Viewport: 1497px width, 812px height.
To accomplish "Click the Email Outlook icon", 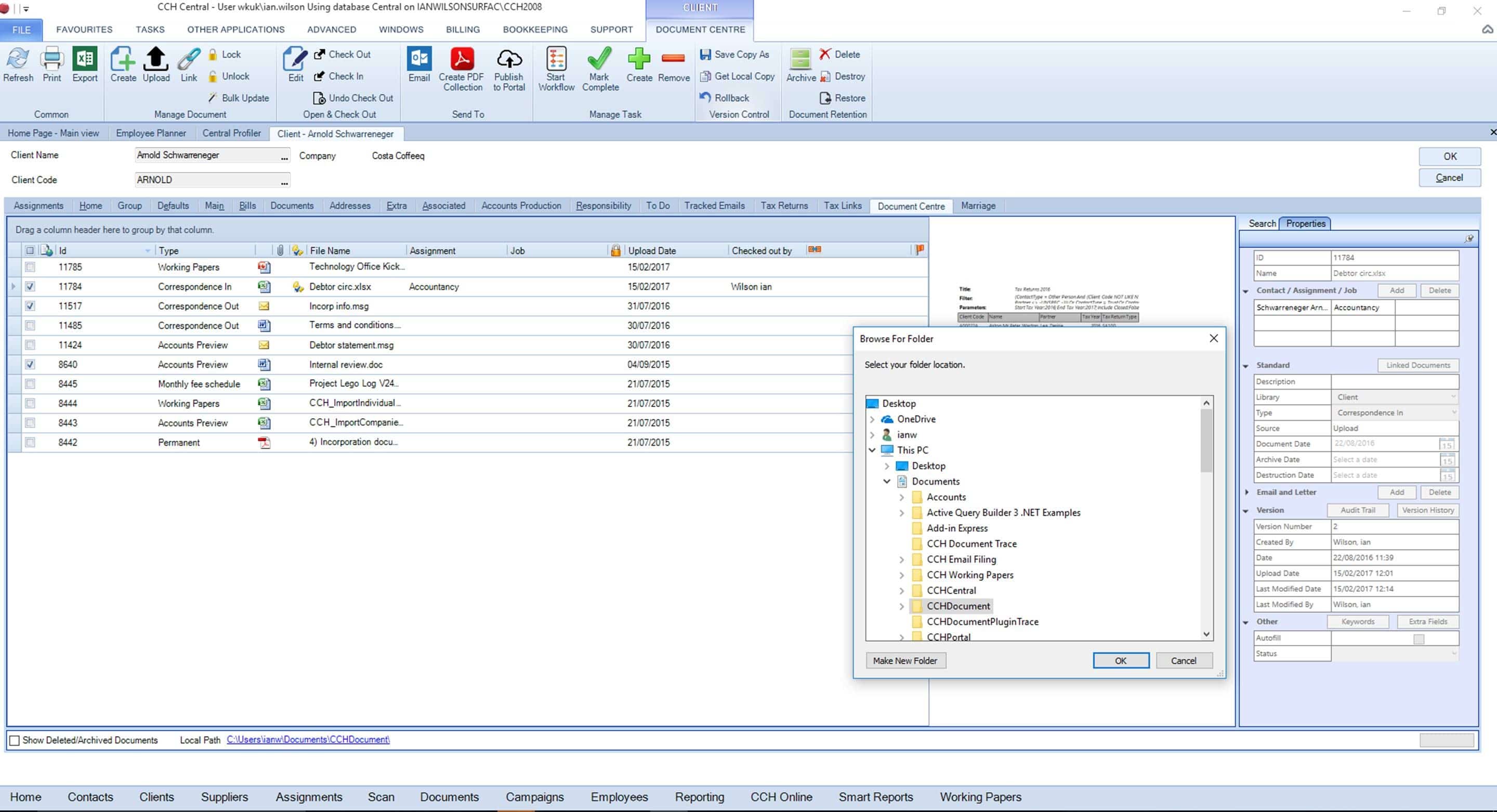I will pos(418,59).
